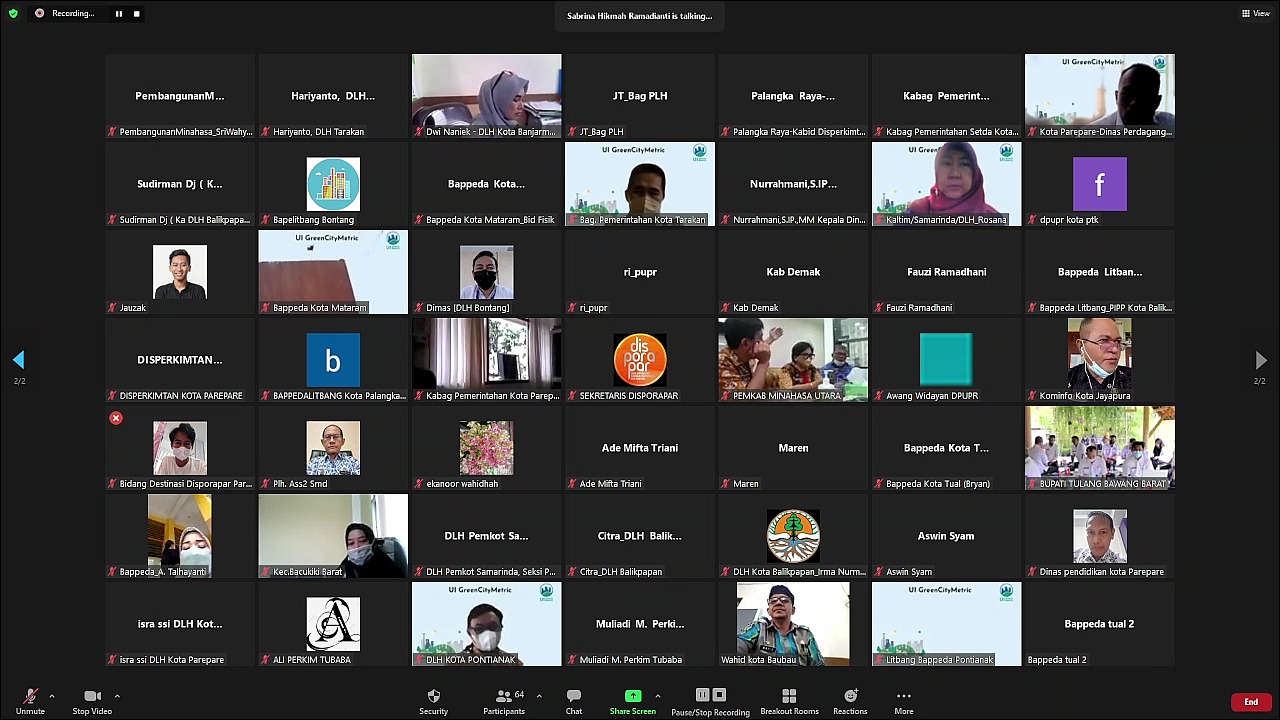
Task: Open the More menu in the toolbar
Action: click(903, 701)
